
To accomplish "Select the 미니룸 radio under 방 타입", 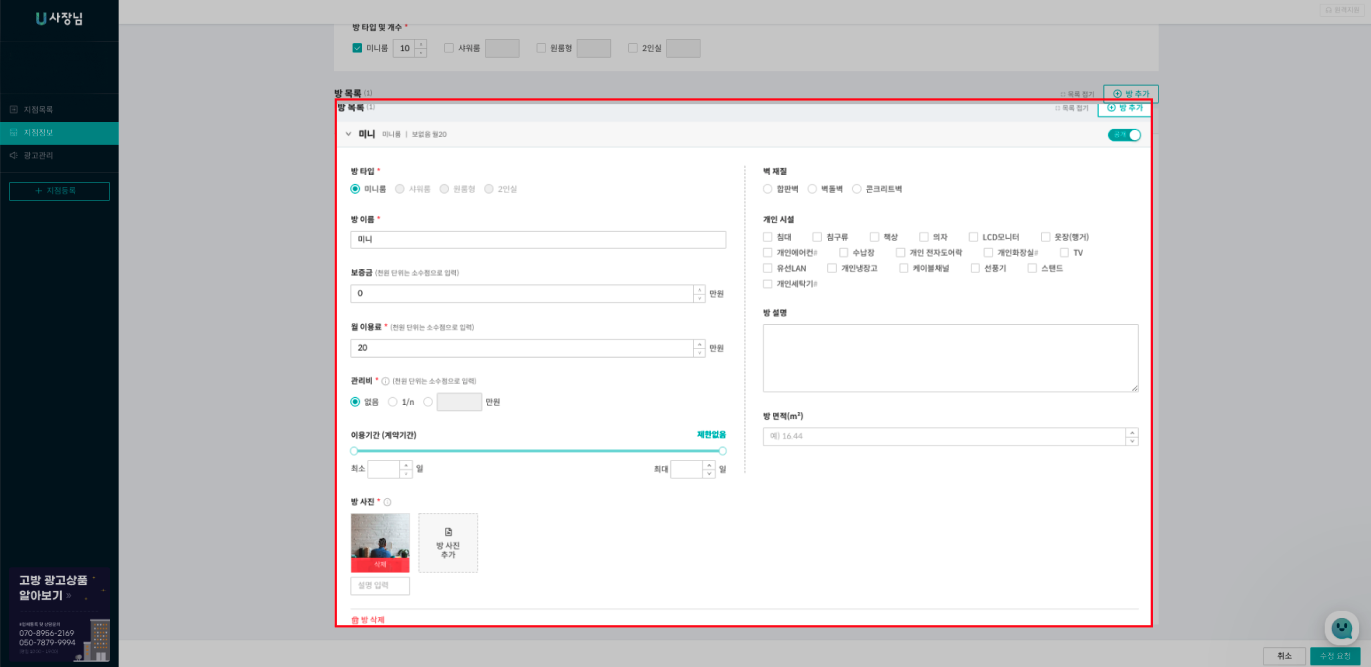I will (x=355, y=189).
